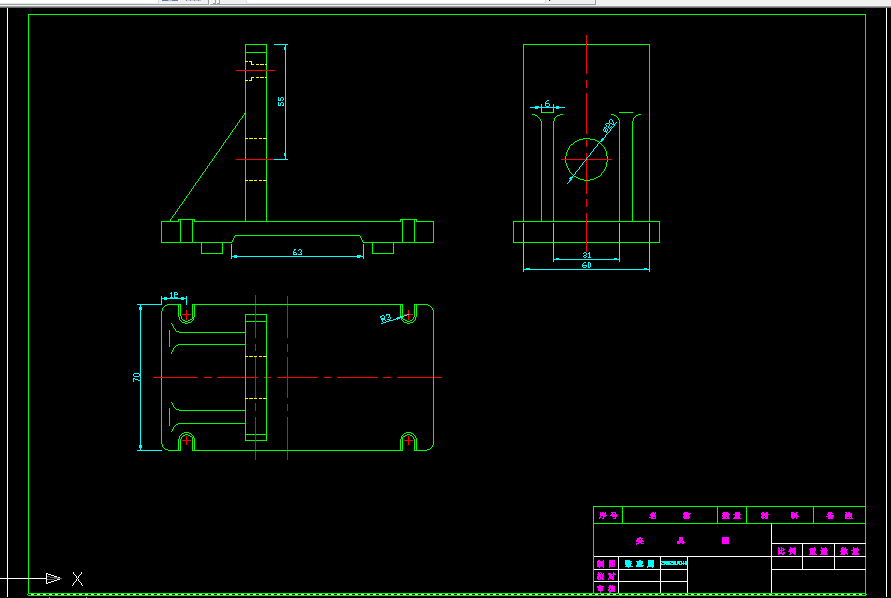Click the "比例" cell in the title block

click(x=787, y=551)
